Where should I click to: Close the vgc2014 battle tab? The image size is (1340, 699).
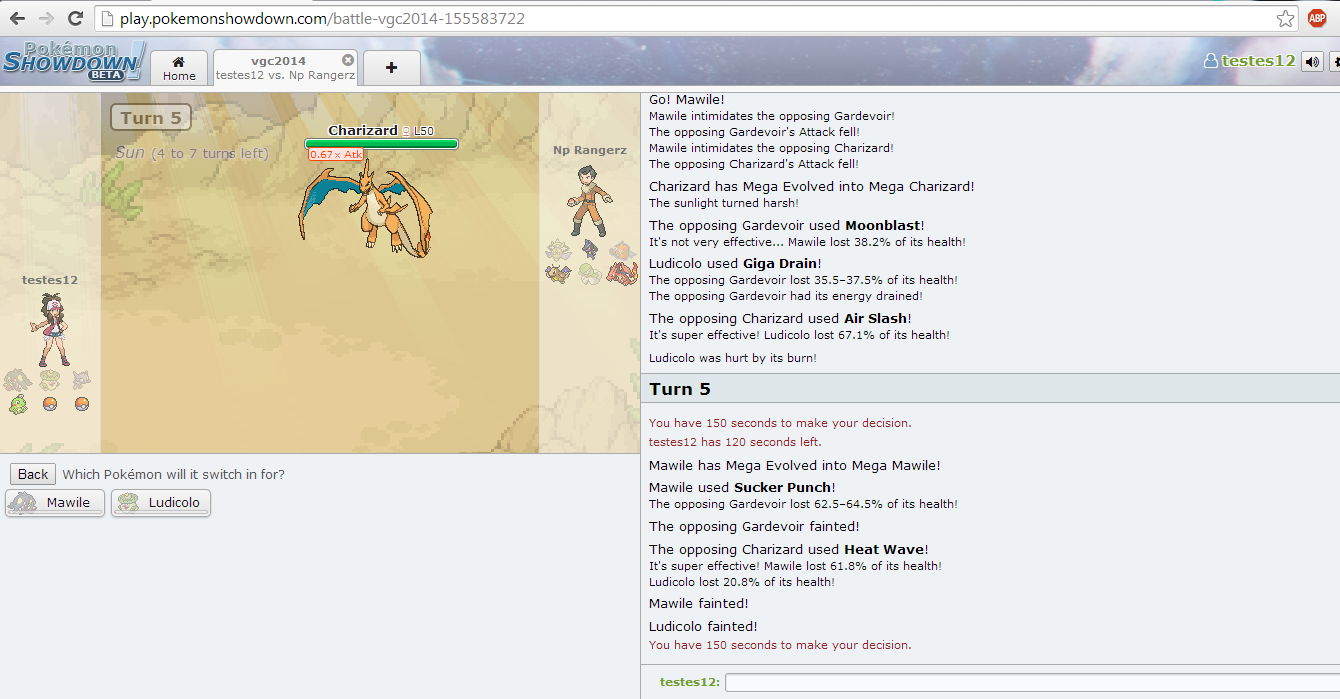point(348,60)
